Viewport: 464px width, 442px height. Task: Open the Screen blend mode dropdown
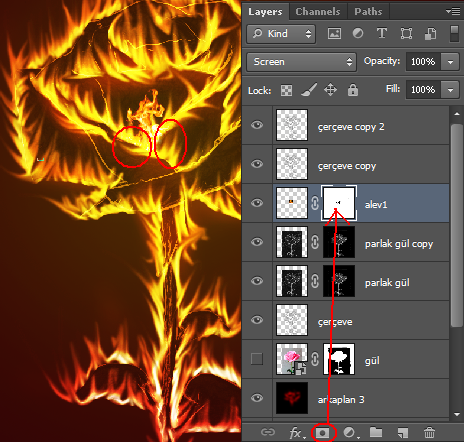pyautogui.click(x=301, y=62)
